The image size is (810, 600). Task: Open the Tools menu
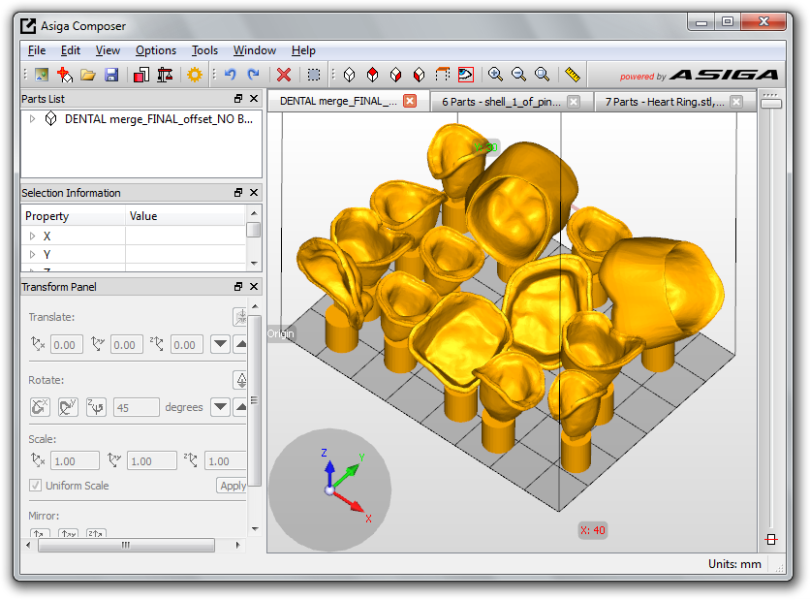click(x=205, y=51)
